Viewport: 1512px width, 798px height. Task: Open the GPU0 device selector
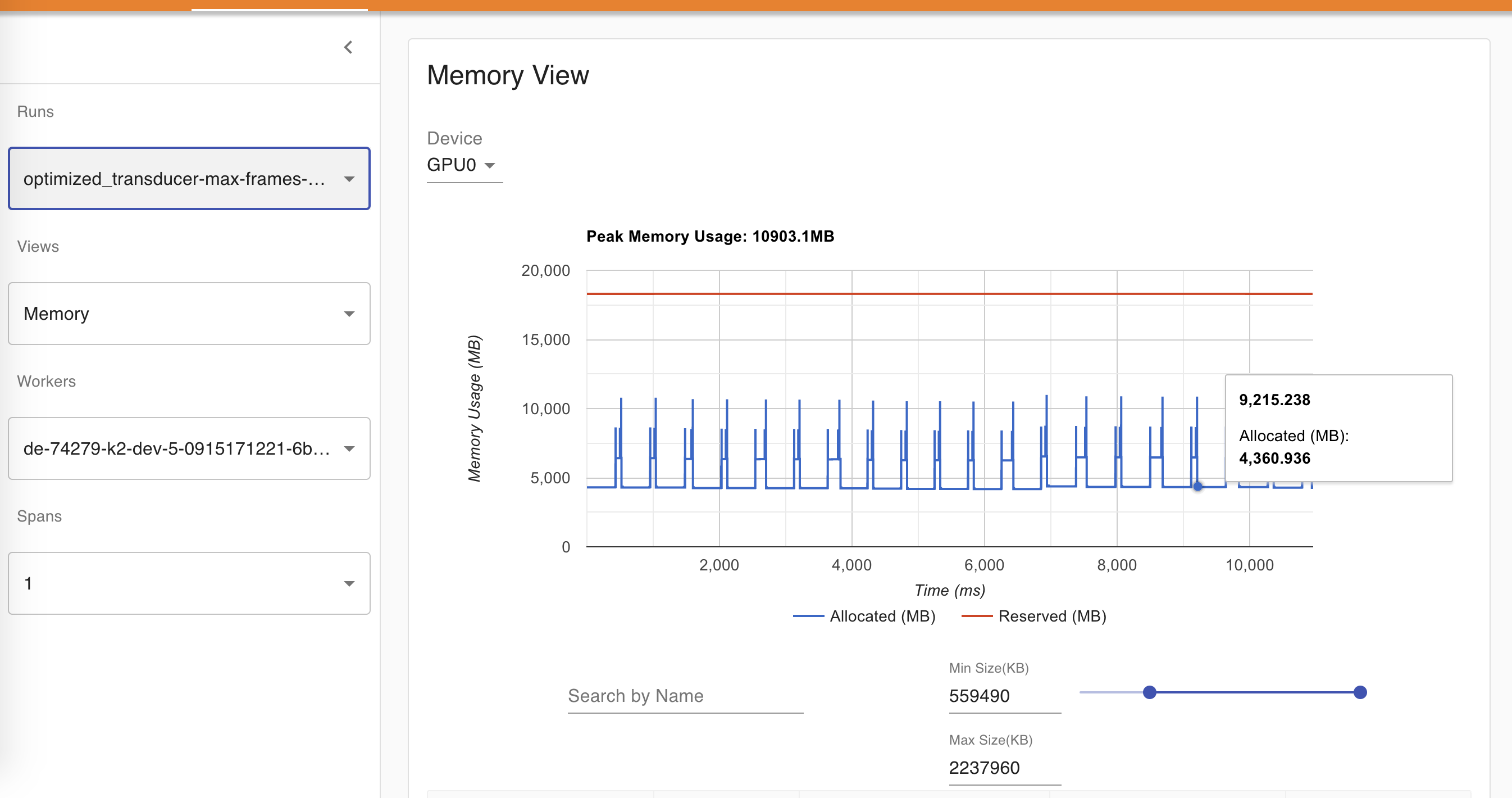(461, 165)
